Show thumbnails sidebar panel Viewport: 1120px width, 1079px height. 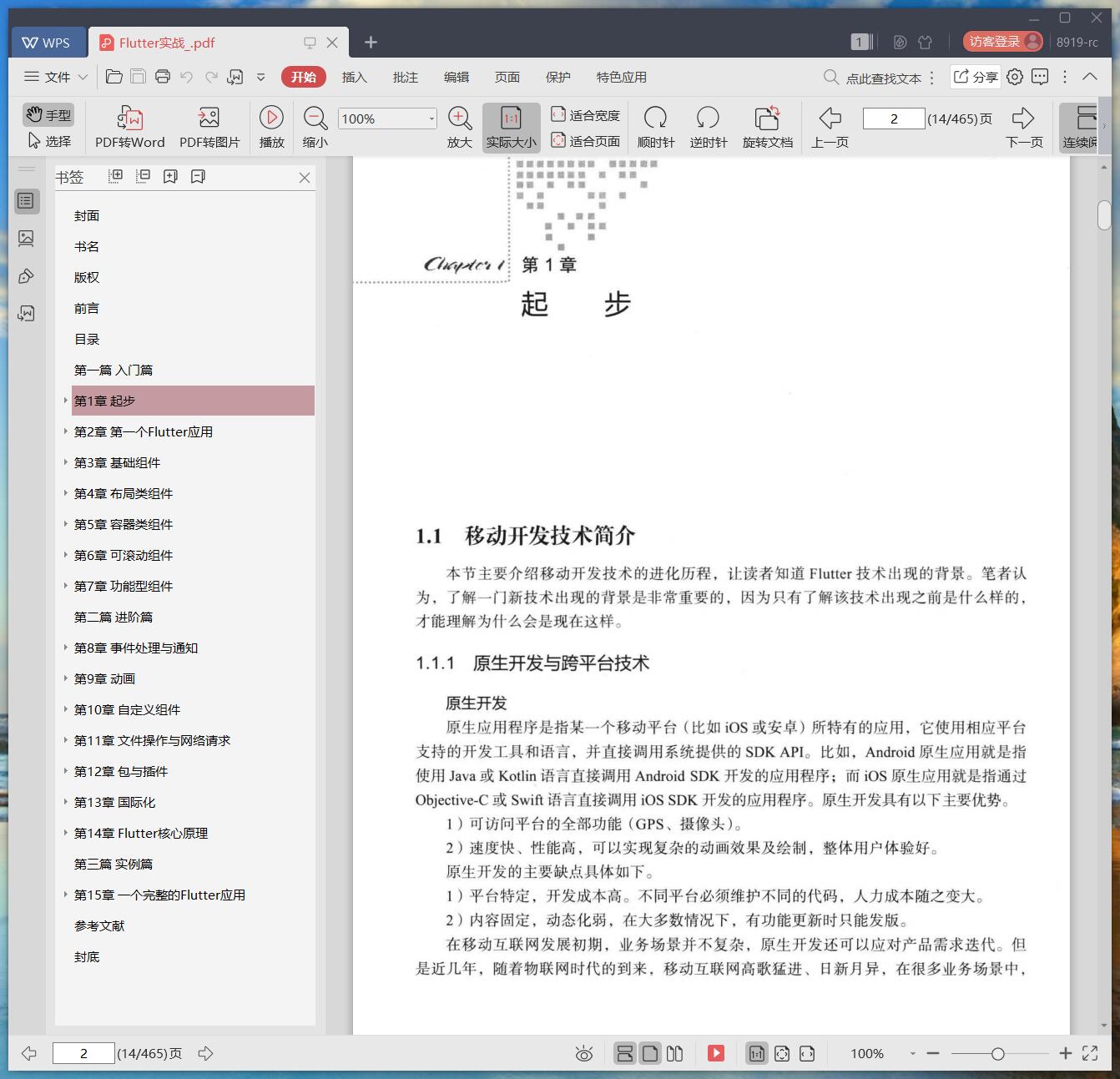27,239
